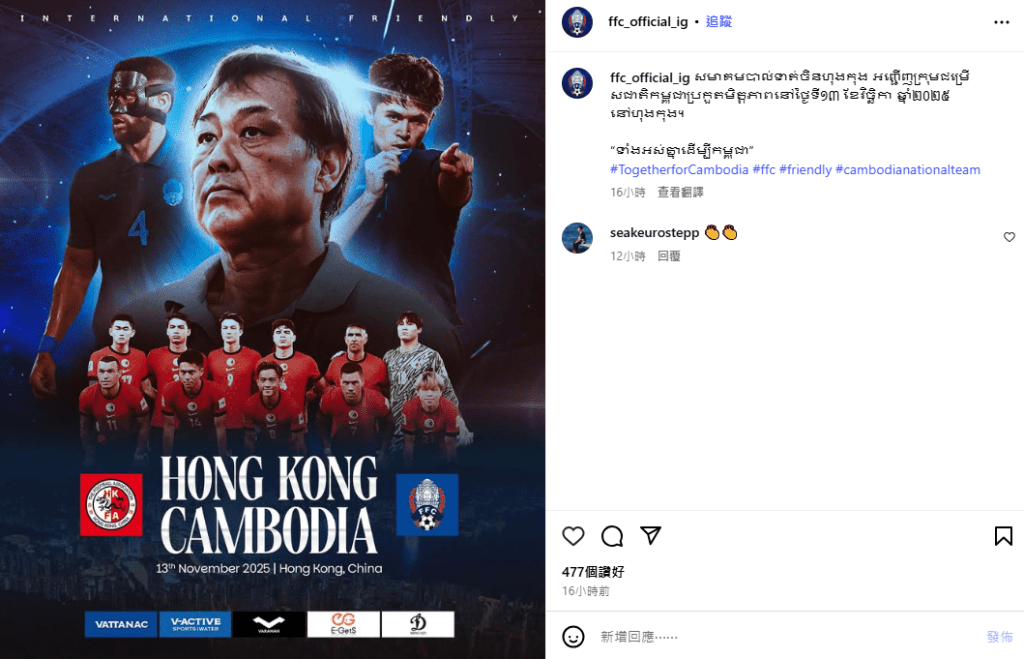The width and height of the screenshot is (1024, 659).
Task: Like the post with the heart icon
Action: point(573,536)
